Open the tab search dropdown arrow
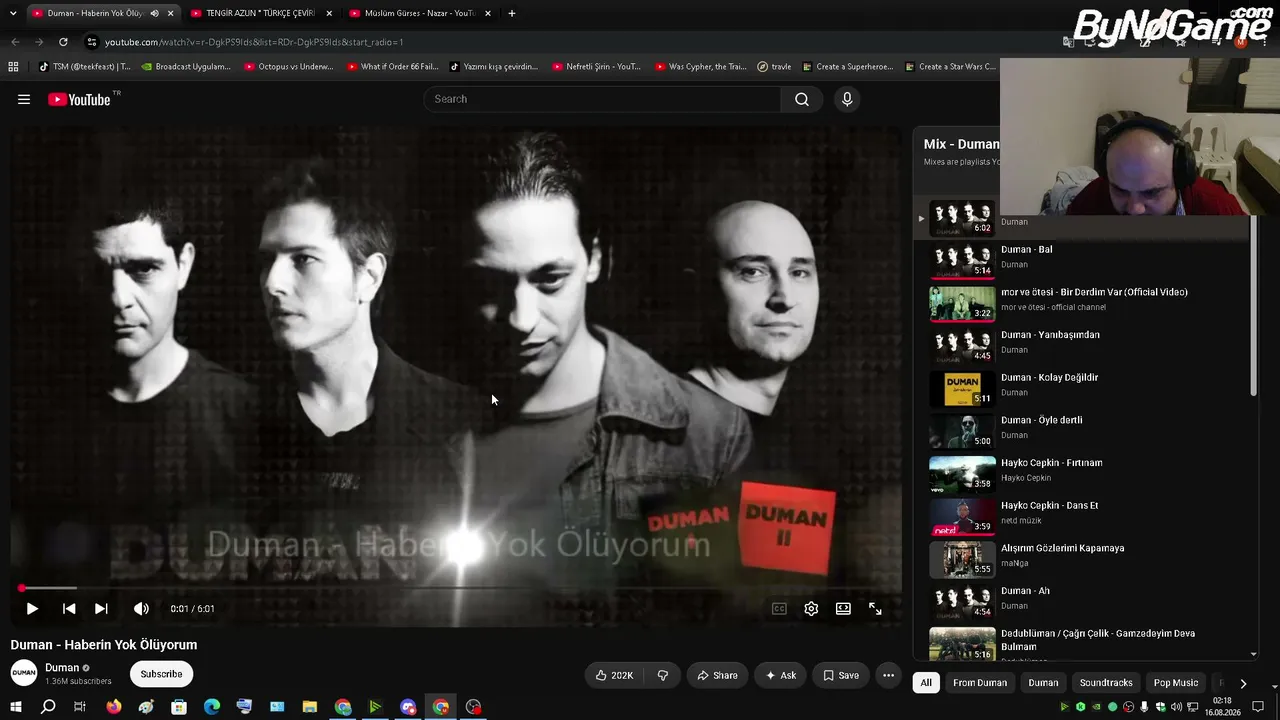1280x720 pixels. [13, 13]
